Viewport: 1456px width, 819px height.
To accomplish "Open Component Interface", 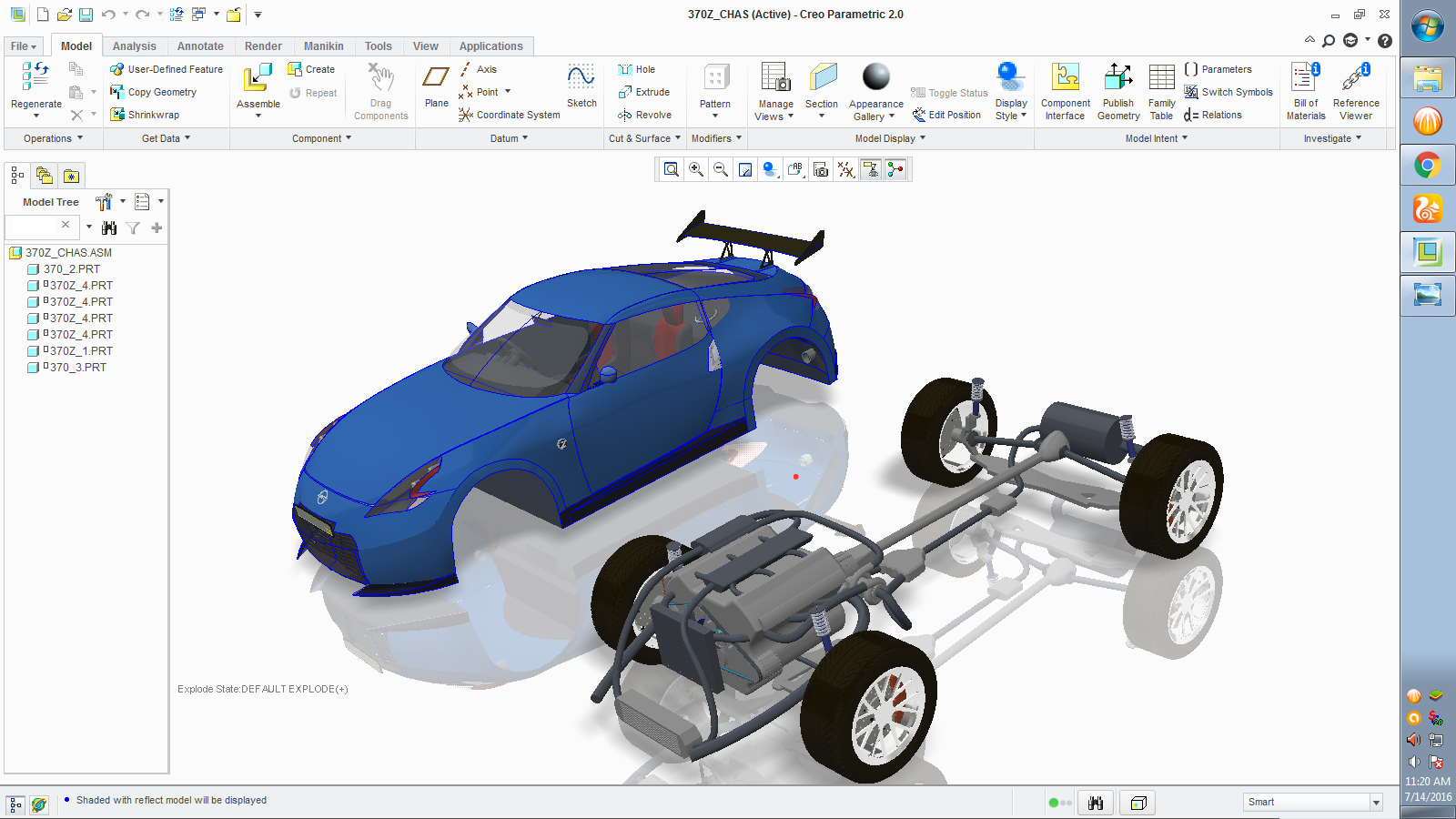I will coord(1066,91).
